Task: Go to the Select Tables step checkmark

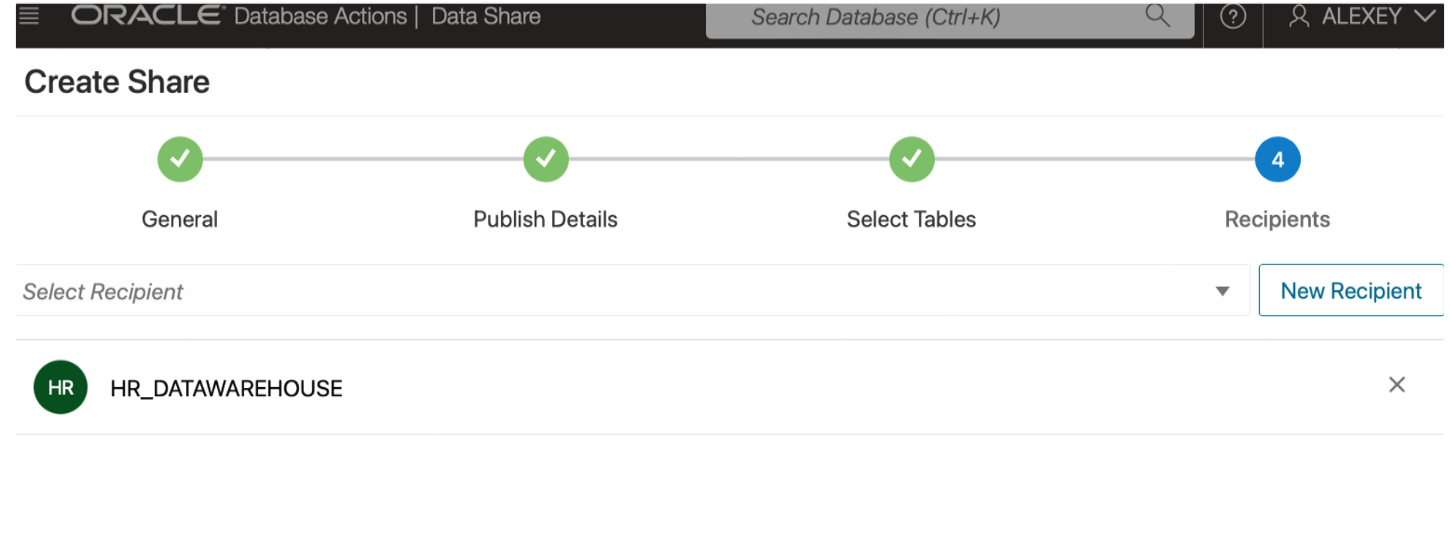Action: click(x=912, y=159)
